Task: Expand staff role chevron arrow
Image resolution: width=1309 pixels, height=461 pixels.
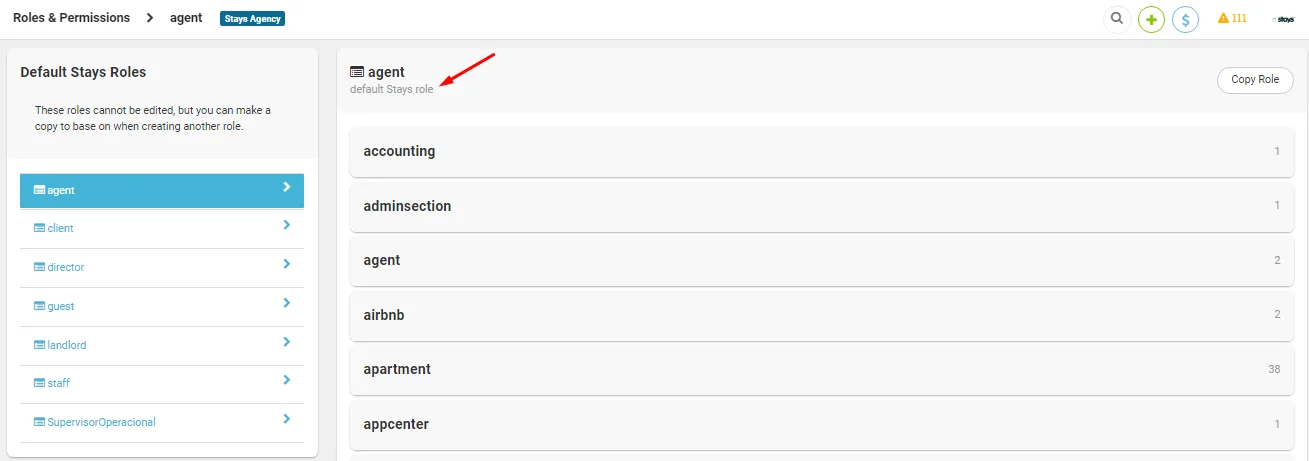Action: 286,380
